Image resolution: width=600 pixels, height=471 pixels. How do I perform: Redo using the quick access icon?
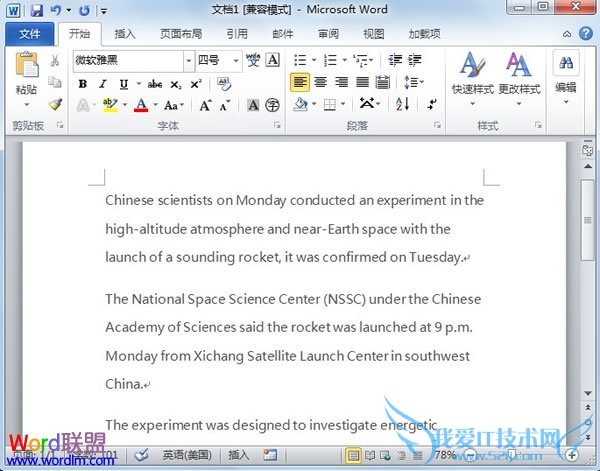[84, 10]
